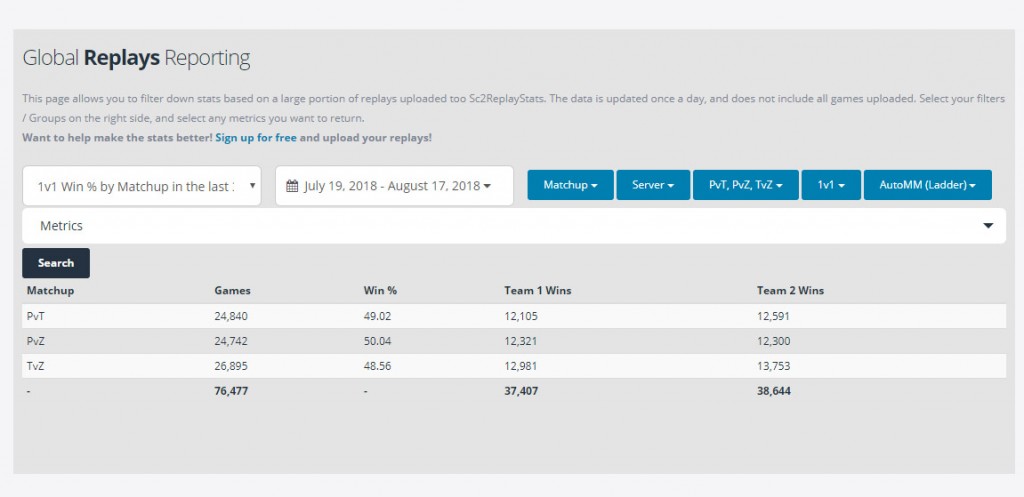The height and width of the screenshot is (497, 1024).
Task: Sort by the Win % column header
Action: coord(380,291)
